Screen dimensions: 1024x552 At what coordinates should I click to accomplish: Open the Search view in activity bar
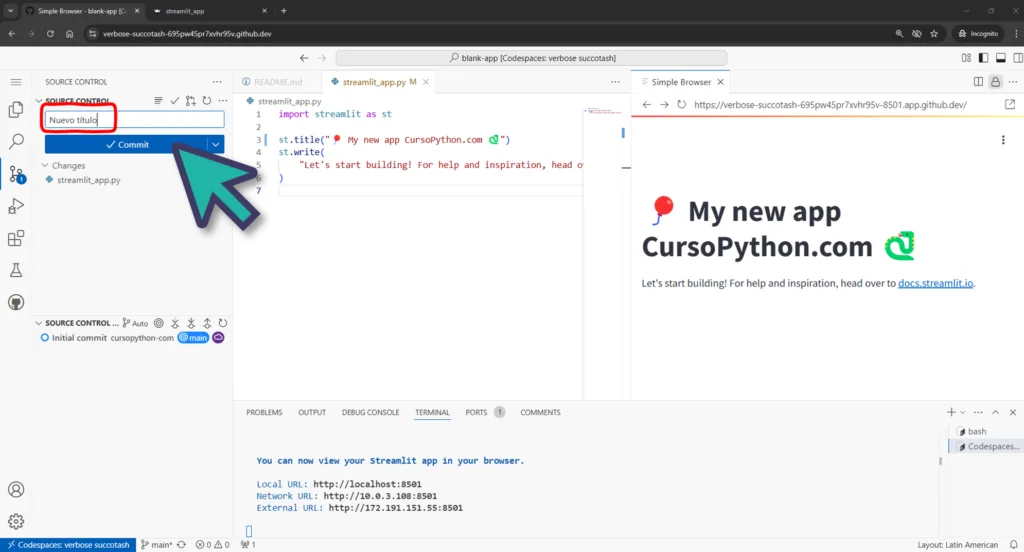(16, 141)
